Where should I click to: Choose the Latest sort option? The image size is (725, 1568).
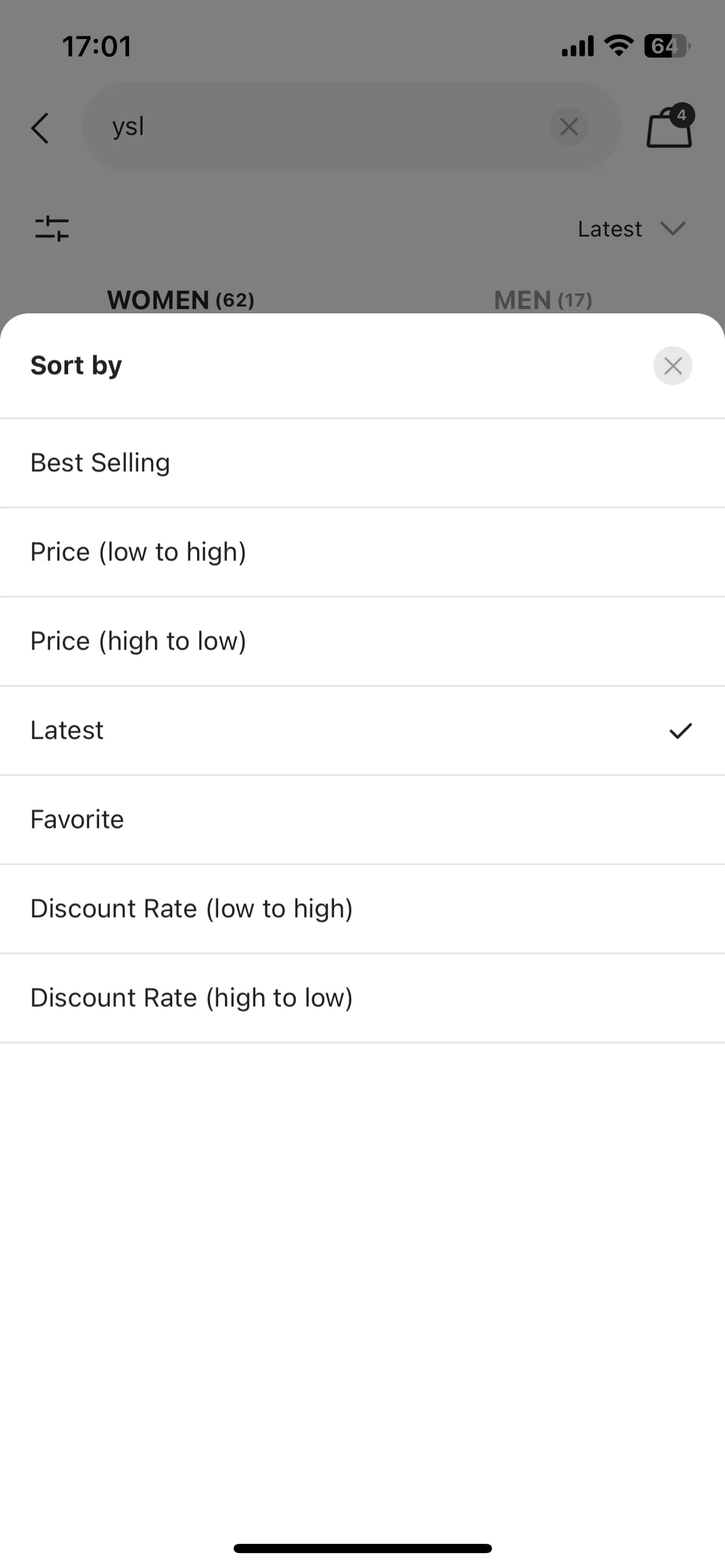click(362, 731)
